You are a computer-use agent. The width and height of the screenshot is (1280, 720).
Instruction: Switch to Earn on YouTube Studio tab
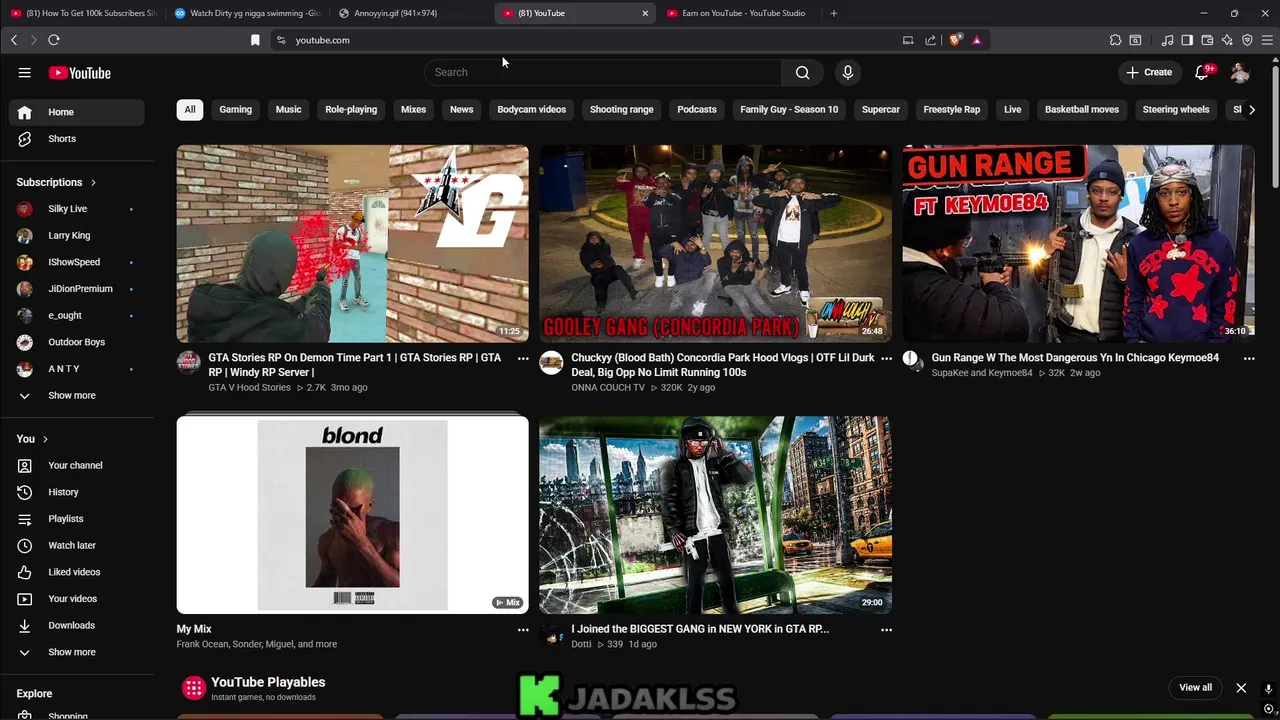pos(736,13)
